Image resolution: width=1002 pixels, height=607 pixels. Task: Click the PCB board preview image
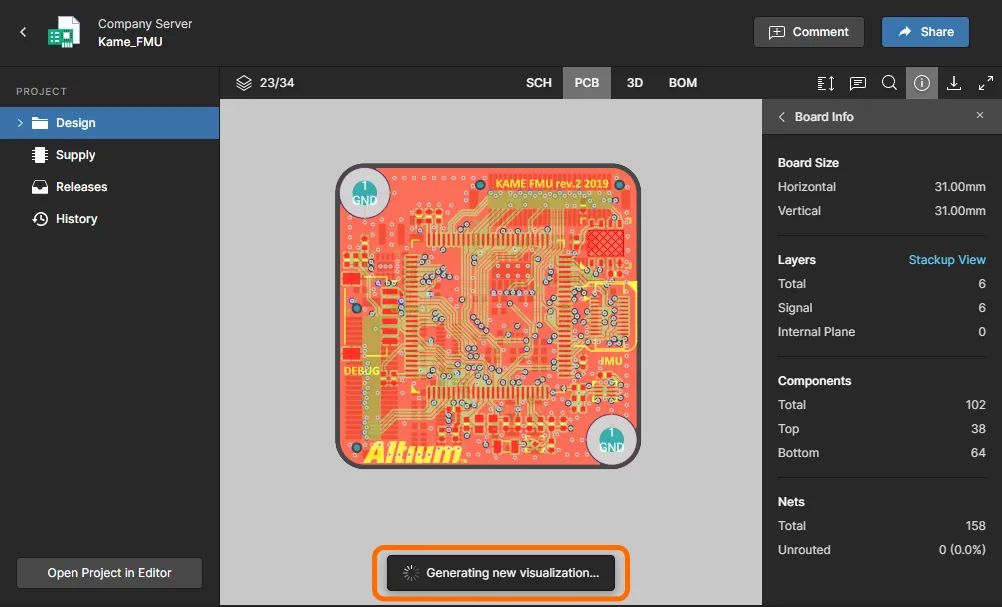point(488,316)
